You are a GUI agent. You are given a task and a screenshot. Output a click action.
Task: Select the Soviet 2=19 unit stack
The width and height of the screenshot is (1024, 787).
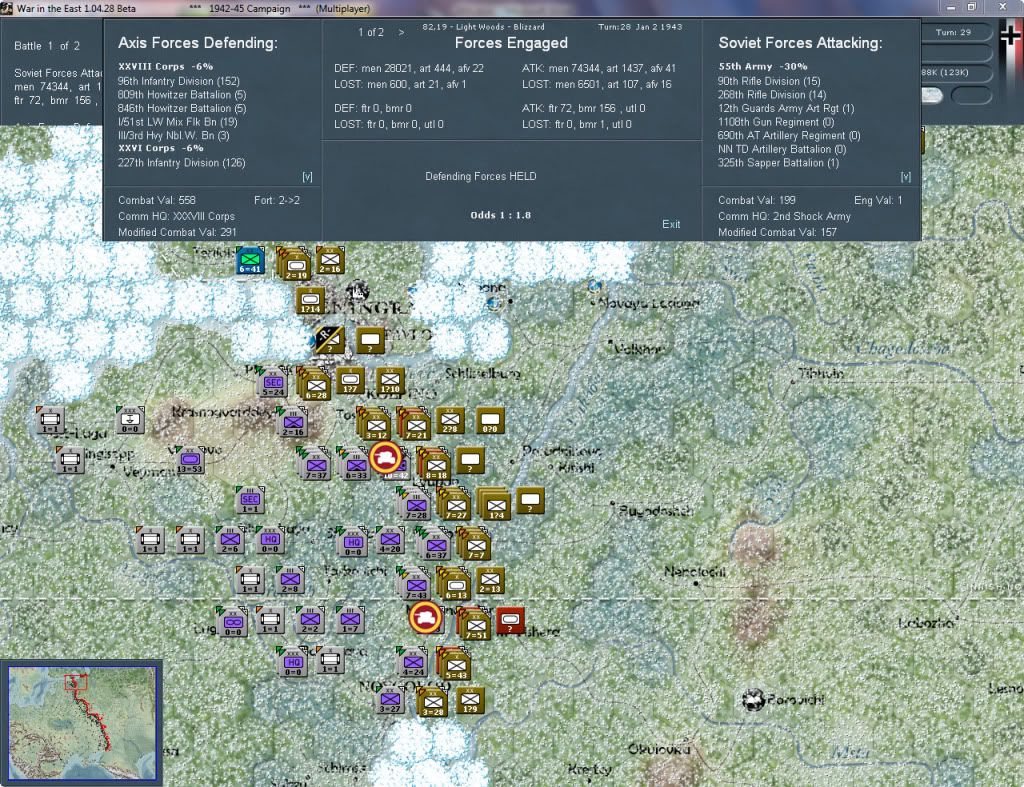coord(295,265)
